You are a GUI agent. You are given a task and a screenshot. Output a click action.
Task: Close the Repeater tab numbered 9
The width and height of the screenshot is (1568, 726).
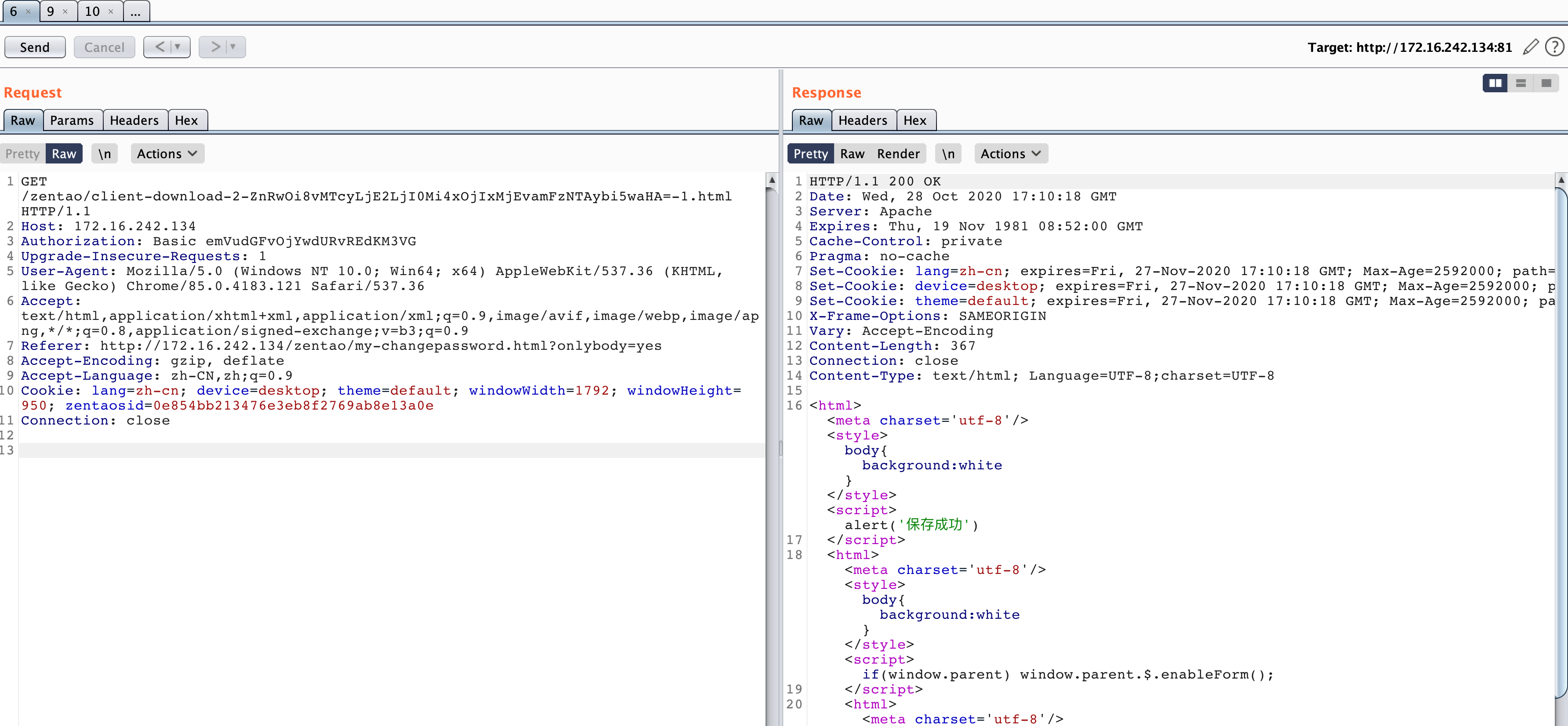point(65,11)
